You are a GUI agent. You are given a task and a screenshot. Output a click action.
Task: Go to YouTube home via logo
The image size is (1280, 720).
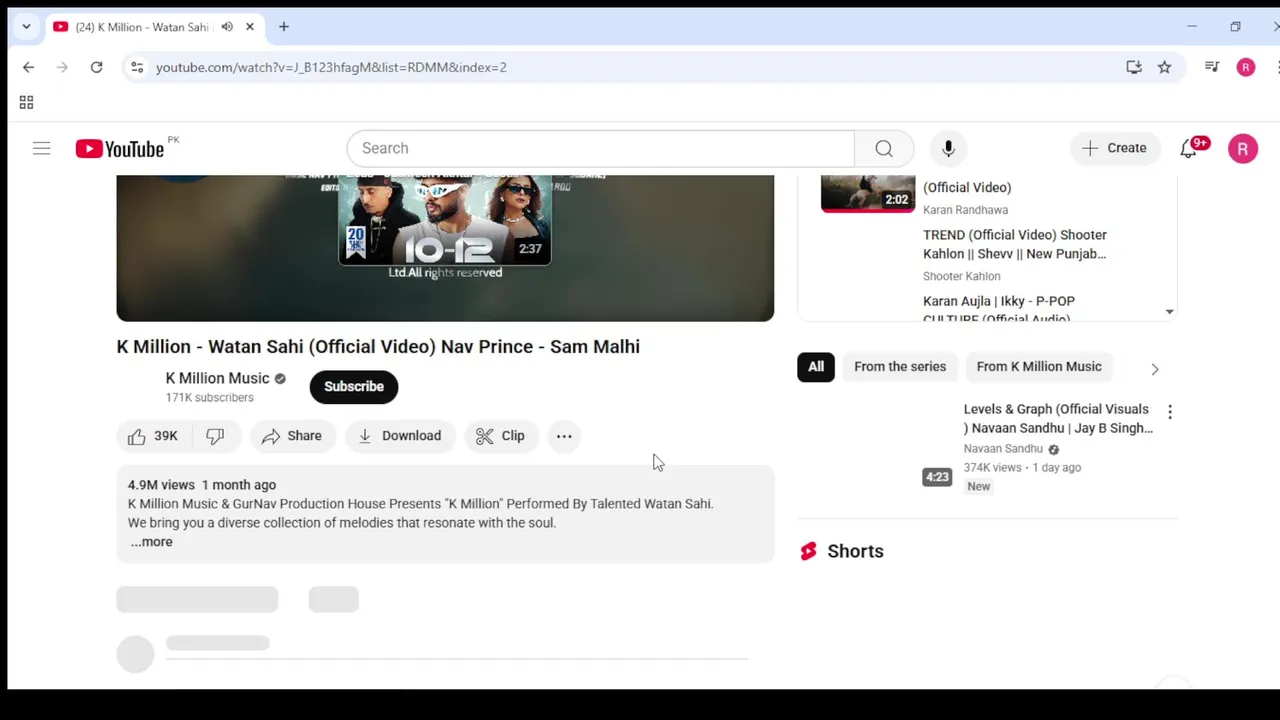[x=120, y=149]
